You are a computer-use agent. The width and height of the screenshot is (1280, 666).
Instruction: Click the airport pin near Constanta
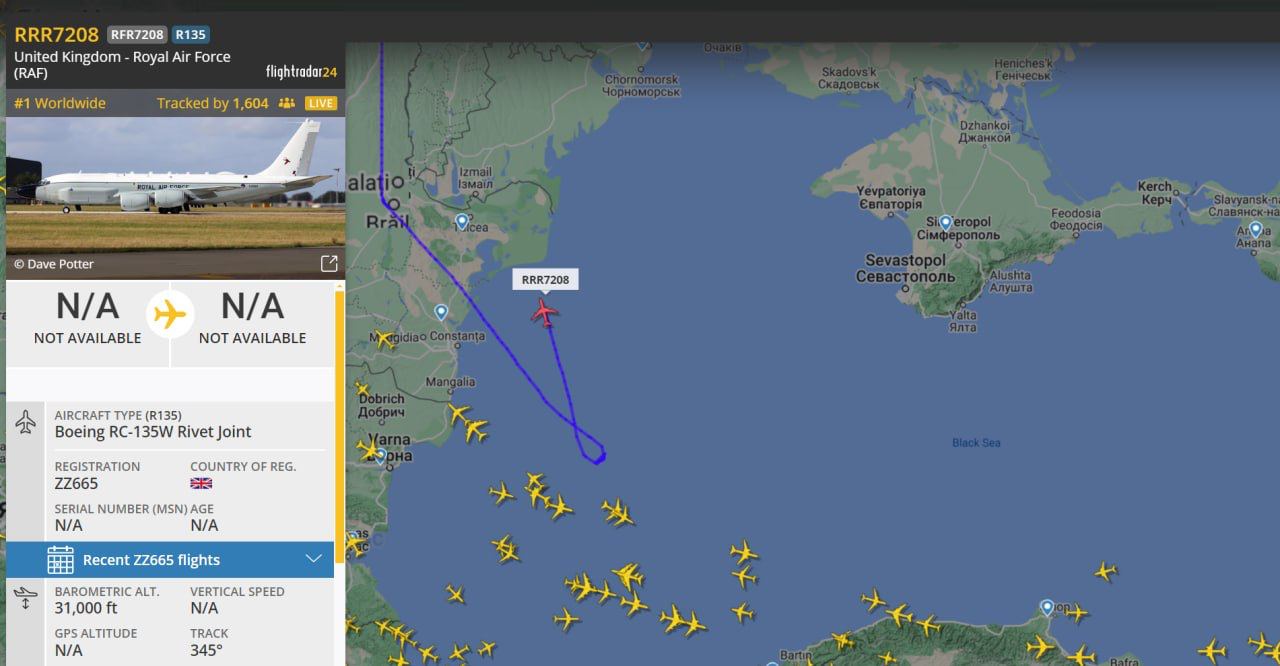tap(441, 312)
